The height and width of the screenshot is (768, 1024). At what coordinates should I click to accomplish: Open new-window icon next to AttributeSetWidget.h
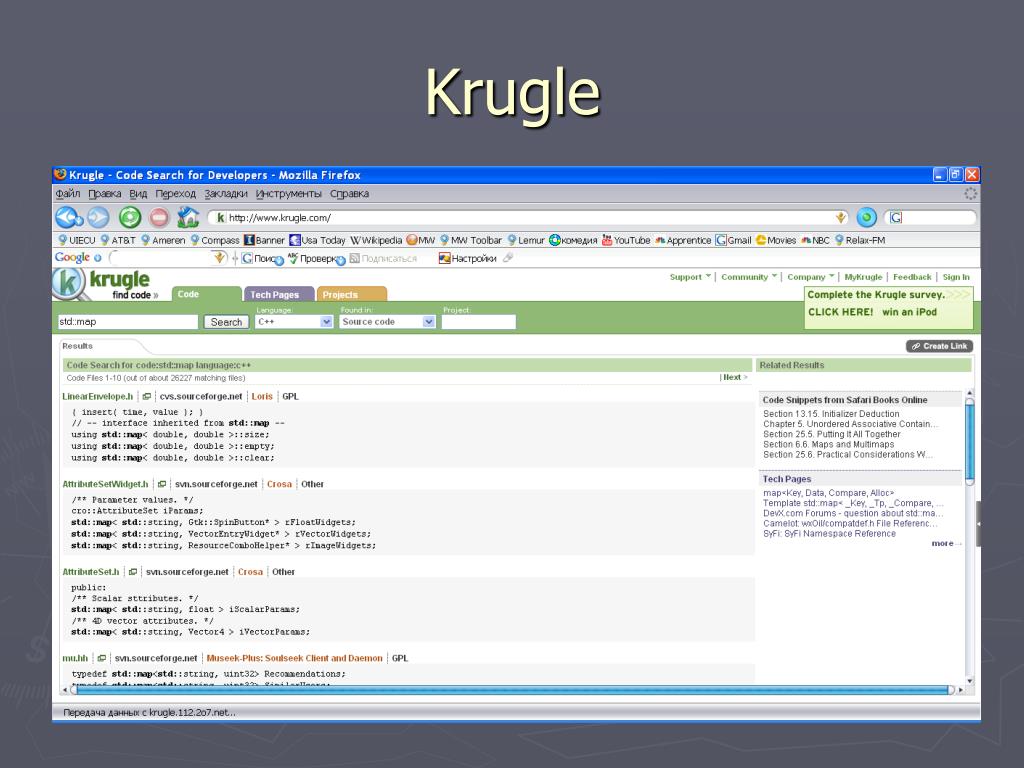point(162,484)
